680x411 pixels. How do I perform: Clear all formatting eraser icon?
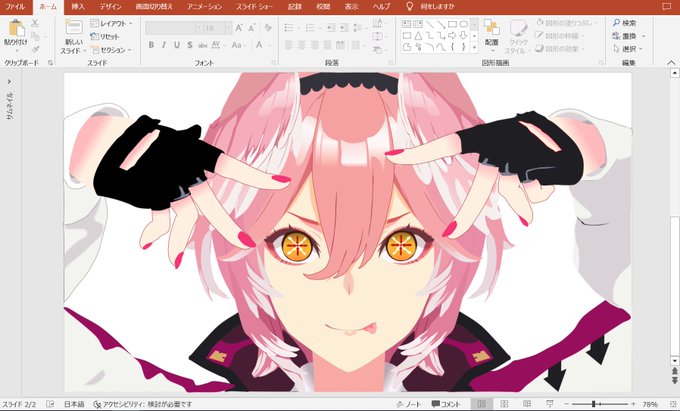point(268,28)
